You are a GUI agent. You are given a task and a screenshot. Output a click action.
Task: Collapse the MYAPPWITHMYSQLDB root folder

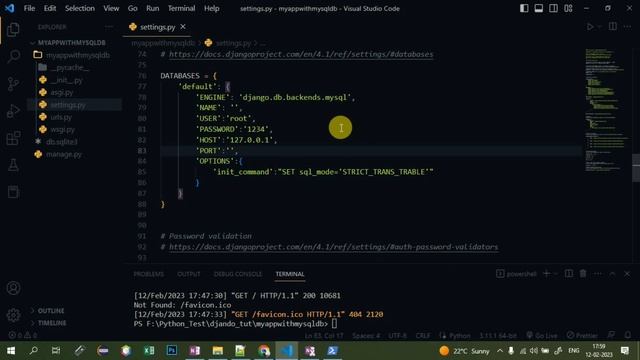(x=72, y=43)
